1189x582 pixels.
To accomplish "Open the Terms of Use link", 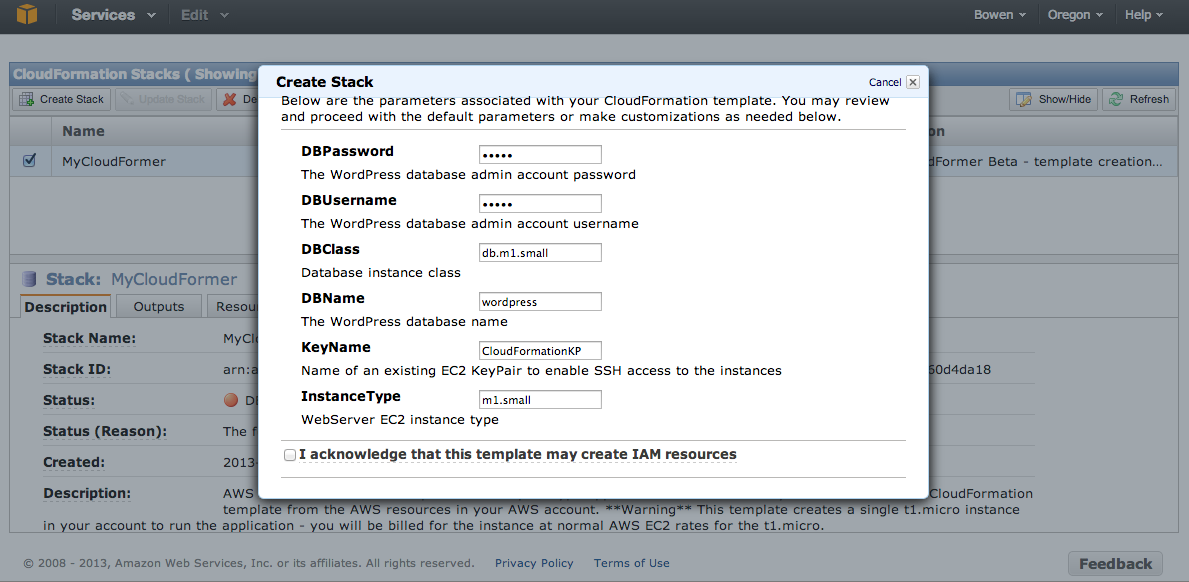I will pyautogui.click(x=632, y=563).
